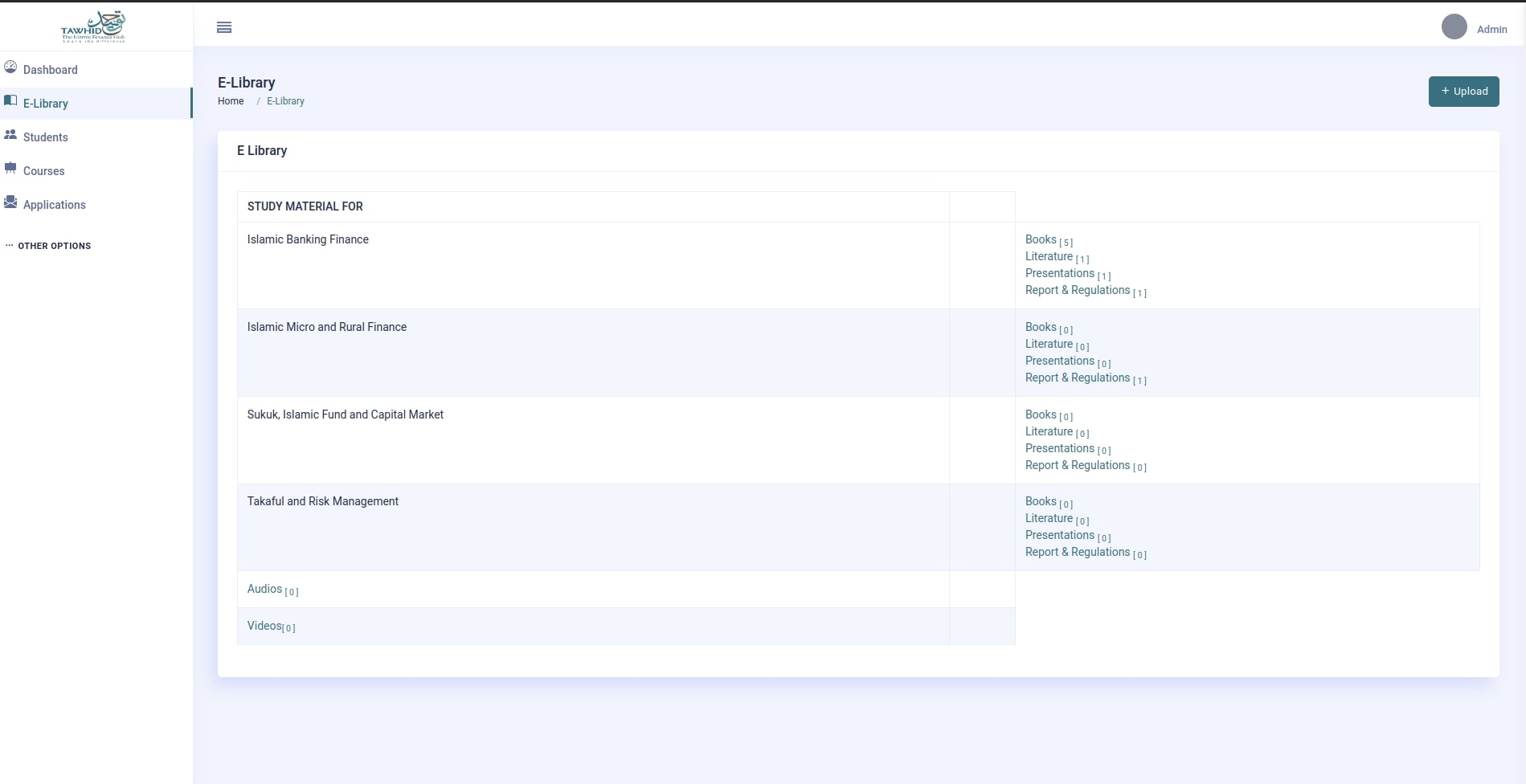This screenshot has width=1526, height=784.
Task: Select E-Library in the sidebar
Action: [x=96, y=104]
